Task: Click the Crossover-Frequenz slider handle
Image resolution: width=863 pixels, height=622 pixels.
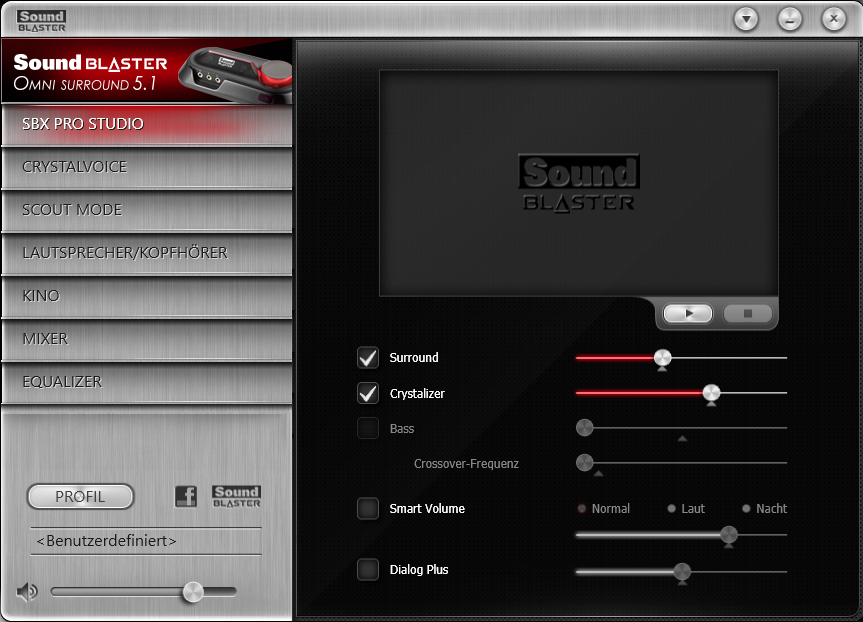Action: (x=585, y=463)
